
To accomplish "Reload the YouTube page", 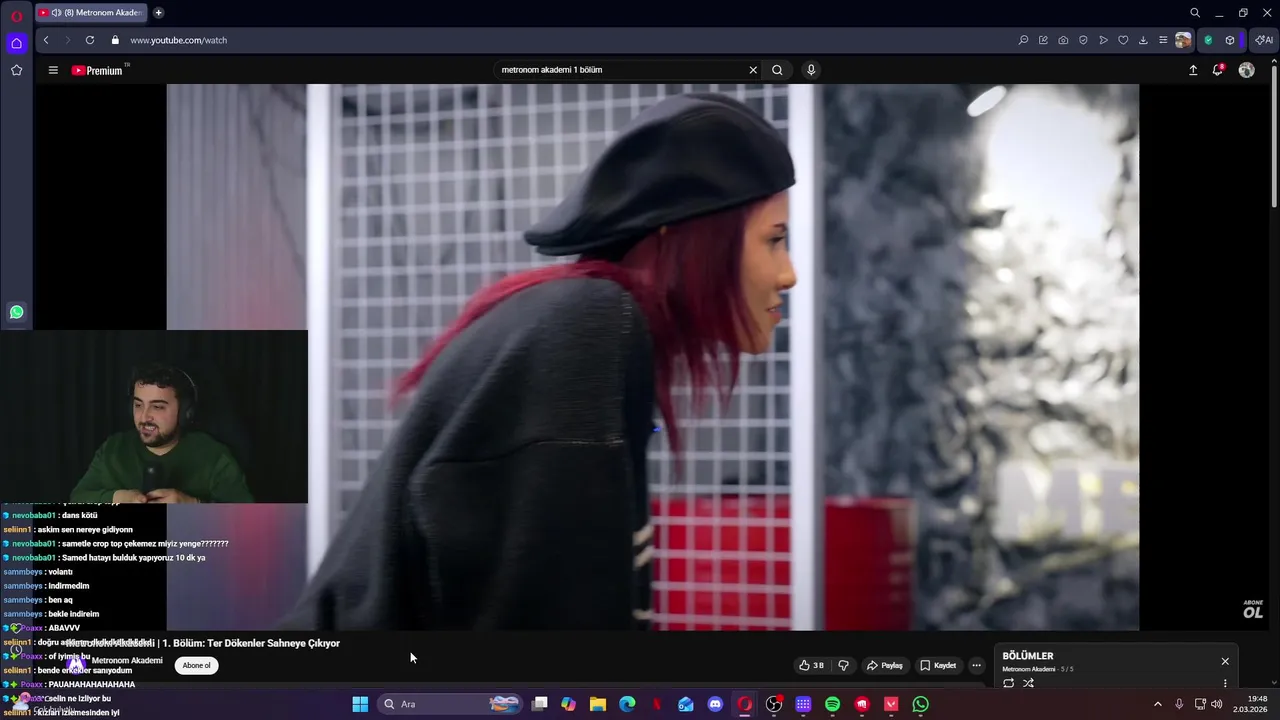I will point(90,40).
